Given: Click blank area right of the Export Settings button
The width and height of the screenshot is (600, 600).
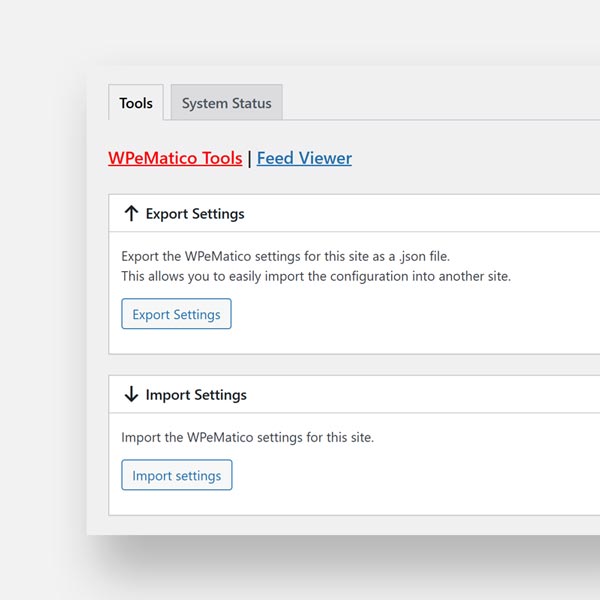Looking at the screenshot, I should (400, 314).
